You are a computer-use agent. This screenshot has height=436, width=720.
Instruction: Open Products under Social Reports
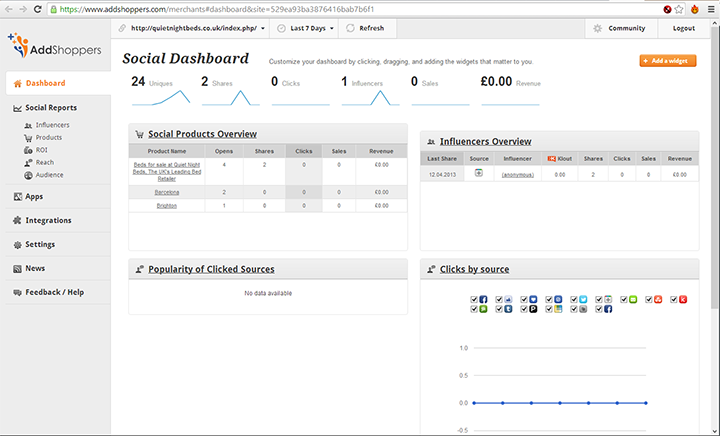48,137
